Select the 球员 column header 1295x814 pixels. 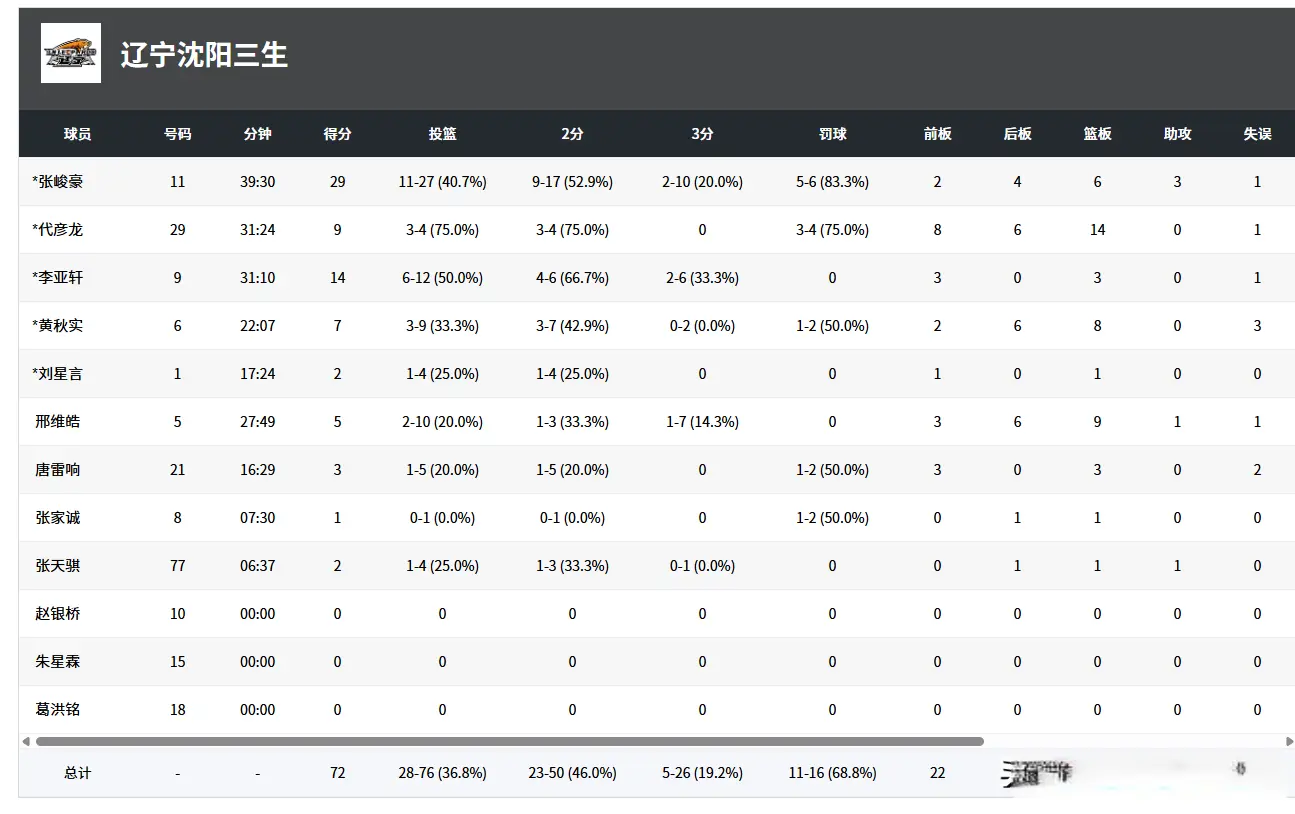(77, 134)
